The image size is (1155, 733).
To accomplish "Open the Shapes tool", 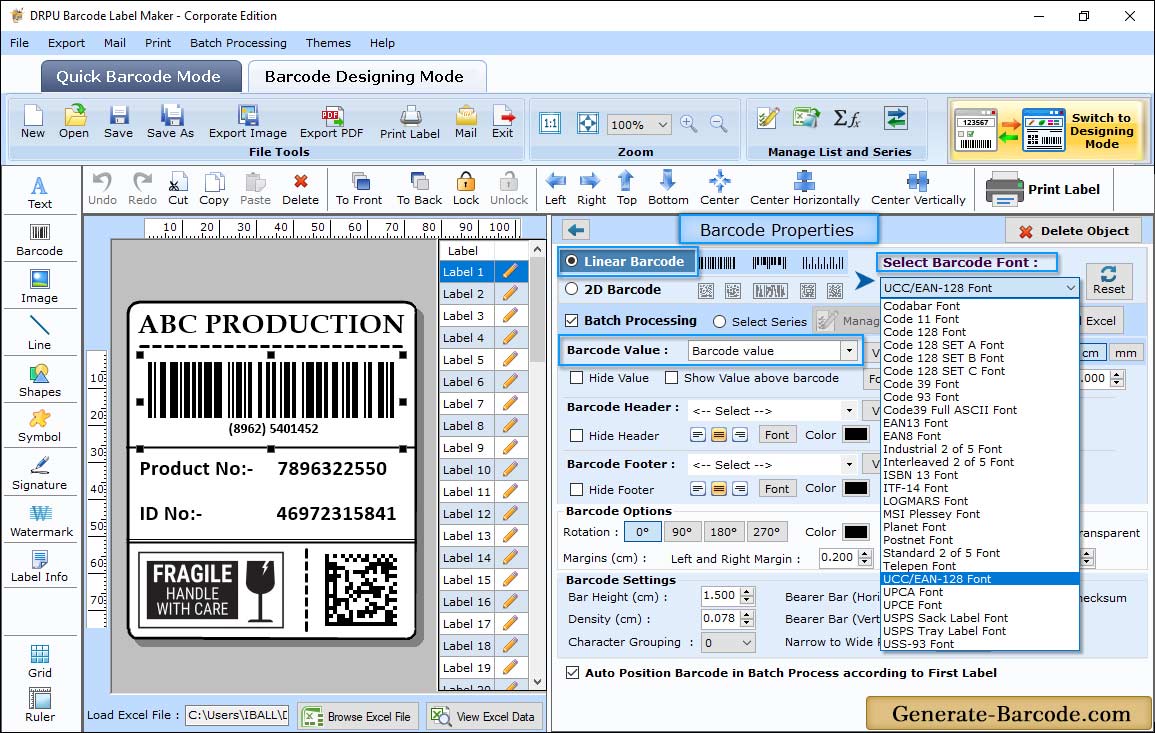I will tap(40, 381).
